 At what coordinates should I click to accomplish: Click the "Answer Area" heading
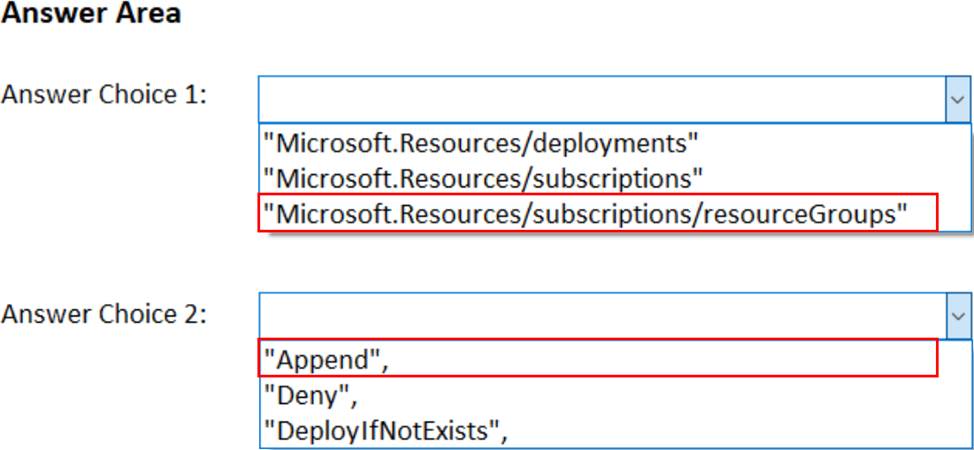[x=91, y=14]
